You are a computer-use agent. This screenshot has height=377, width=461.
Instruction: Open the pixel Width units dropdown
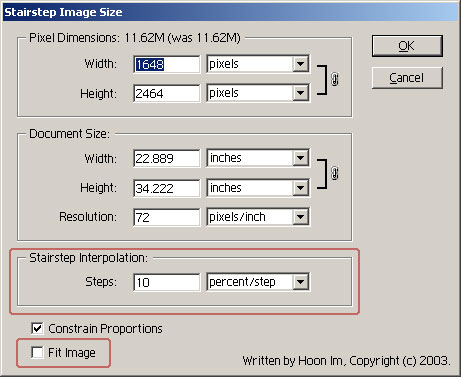click(258, 64)
